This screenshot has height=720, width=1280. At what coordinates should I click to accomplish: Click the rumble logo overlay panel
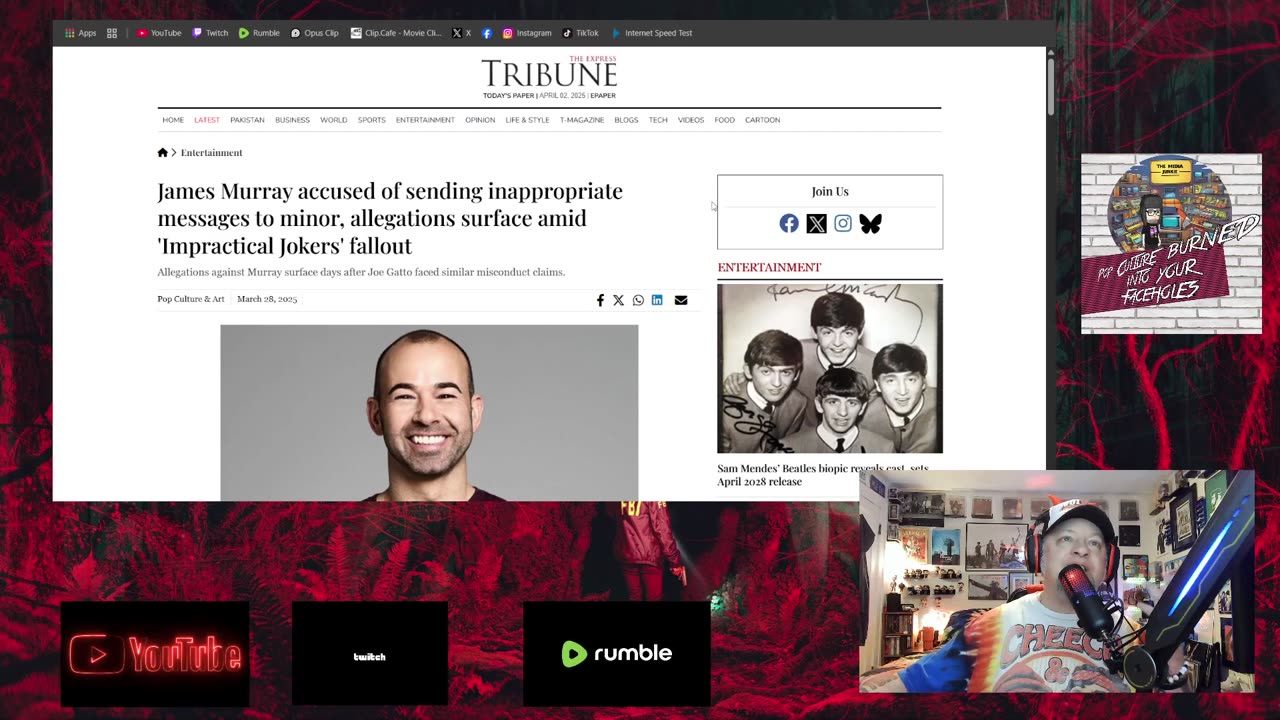[617, 654]
